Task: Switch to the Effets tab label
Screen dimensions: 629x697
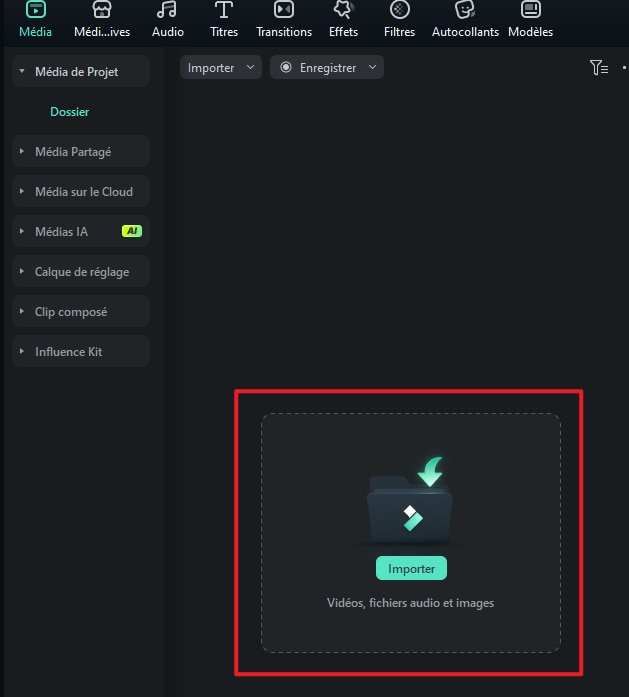Action: pyautogui.click(x=343, y=32)
